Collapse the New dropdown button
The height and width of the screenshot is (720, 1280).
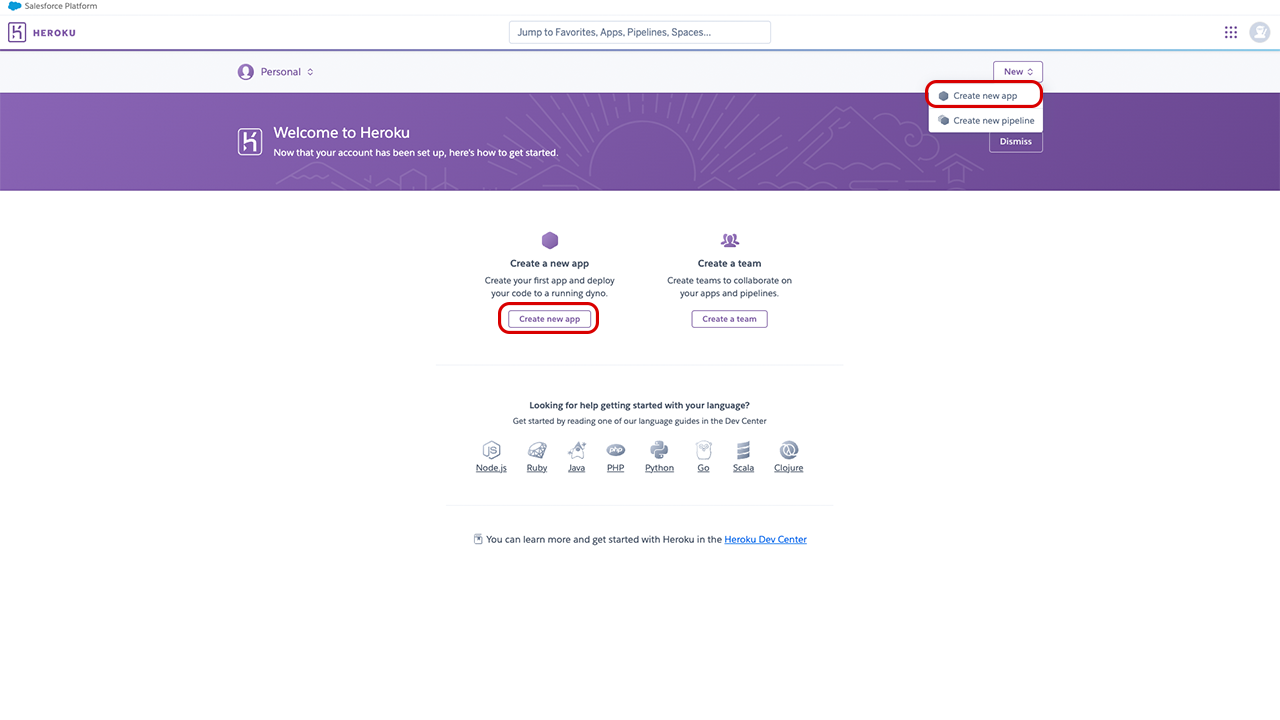click(1017, 72)
